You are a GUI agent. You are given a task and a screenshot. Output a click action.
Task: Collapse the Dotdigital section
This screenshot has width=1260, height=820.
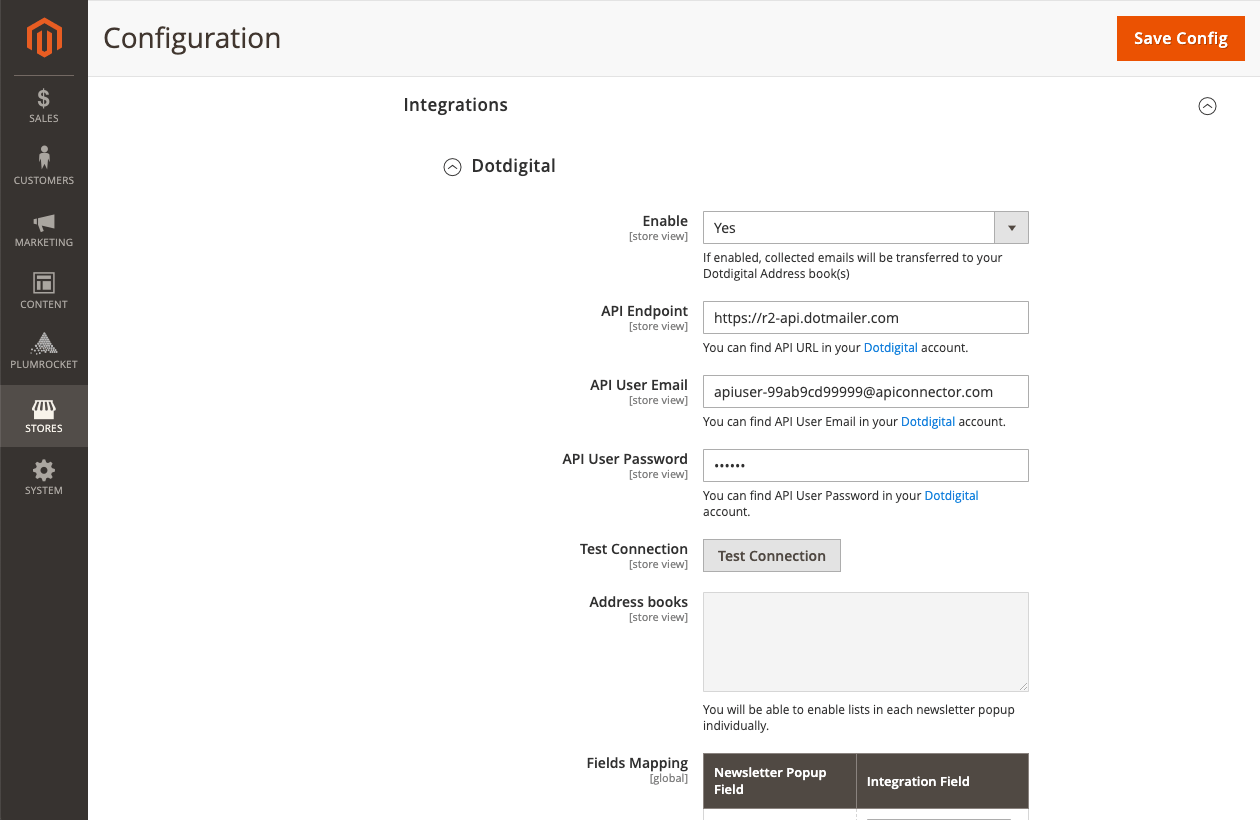point(452,166)
